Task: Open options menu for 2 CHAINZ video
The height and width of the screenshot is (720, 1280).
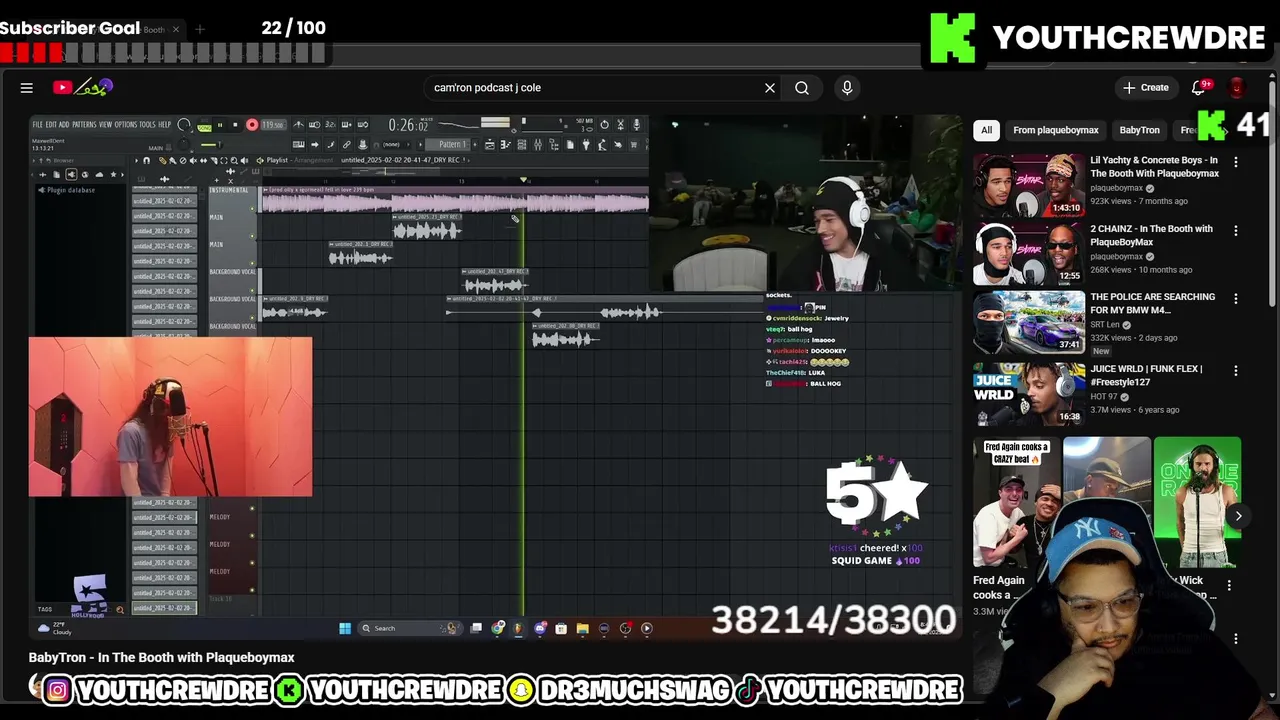Action: pos(1236,231)
